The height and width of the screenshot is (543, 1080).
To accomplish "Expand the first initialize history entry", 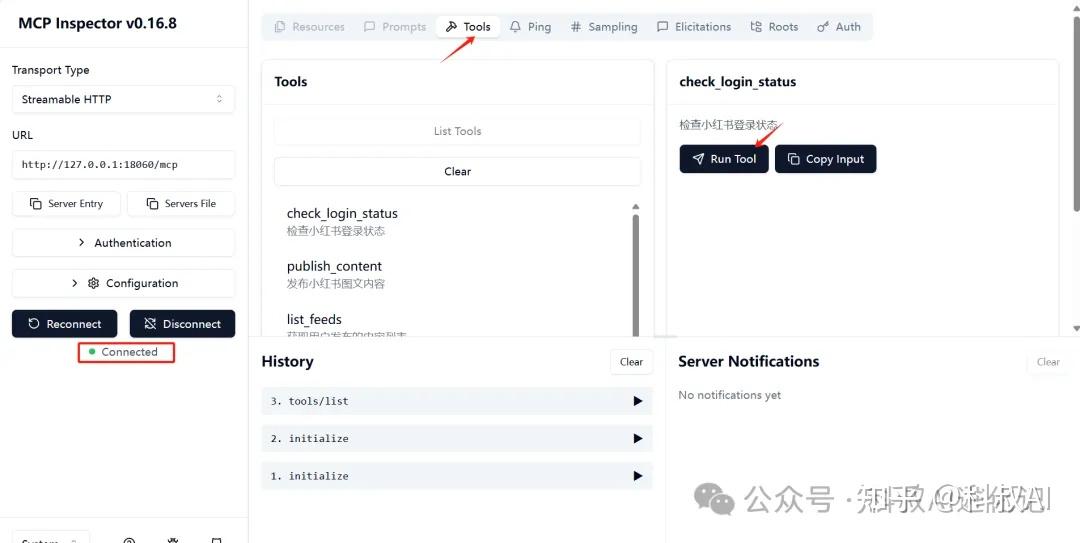I will (x=637, y=476).
